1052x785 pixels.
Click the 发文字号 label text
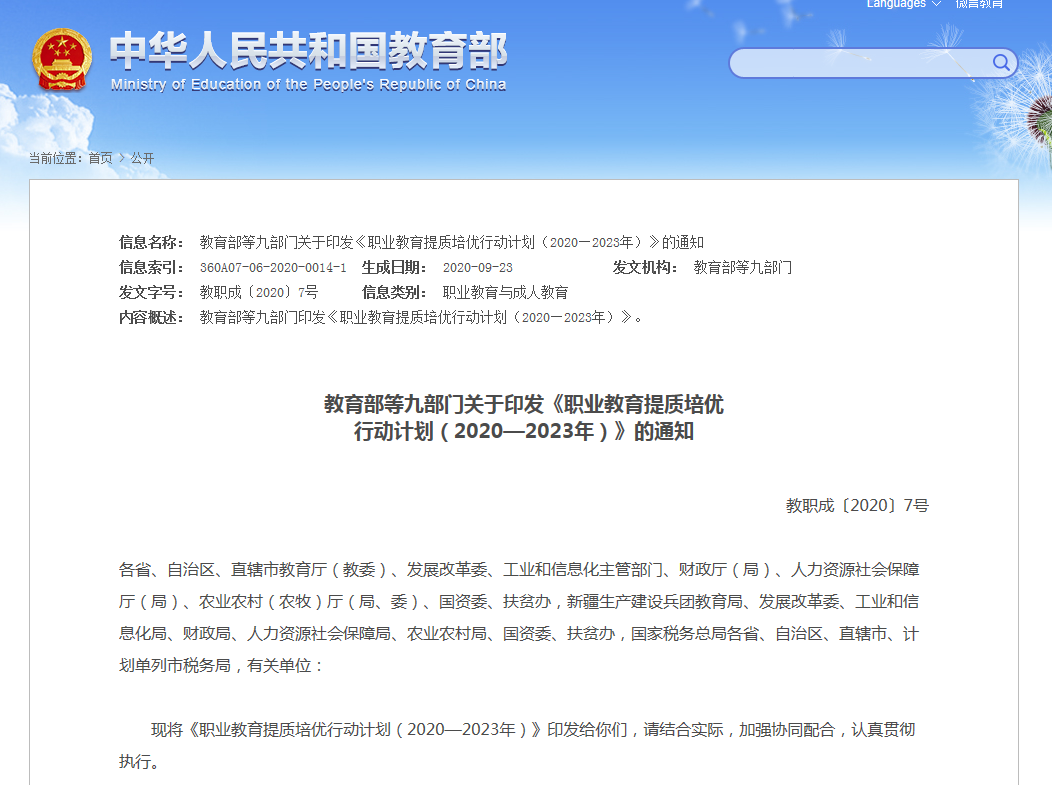point(151,292)
